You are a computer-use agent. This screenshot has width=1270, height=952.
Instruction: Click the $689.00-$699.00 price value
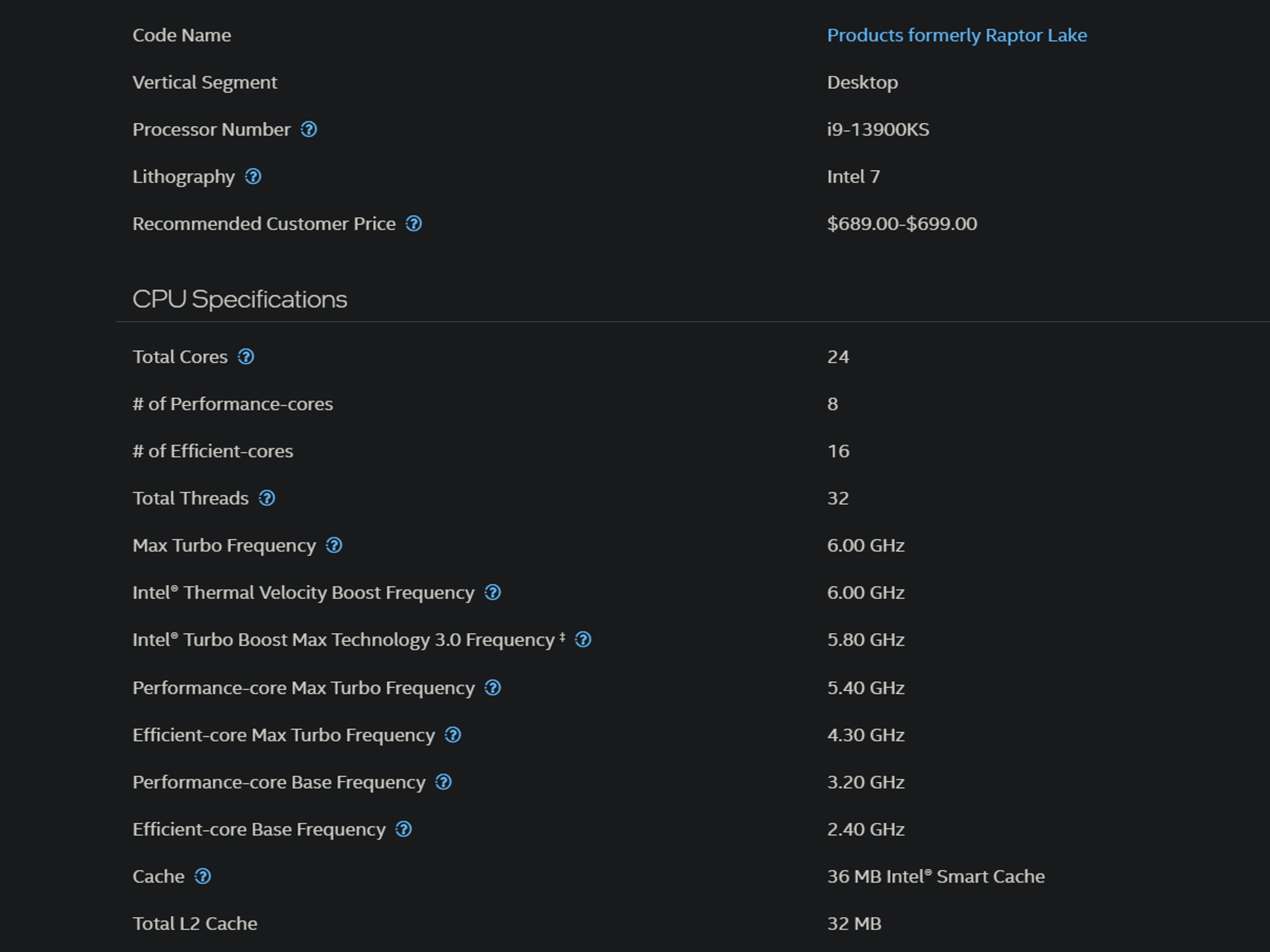[x=902, y=224]
